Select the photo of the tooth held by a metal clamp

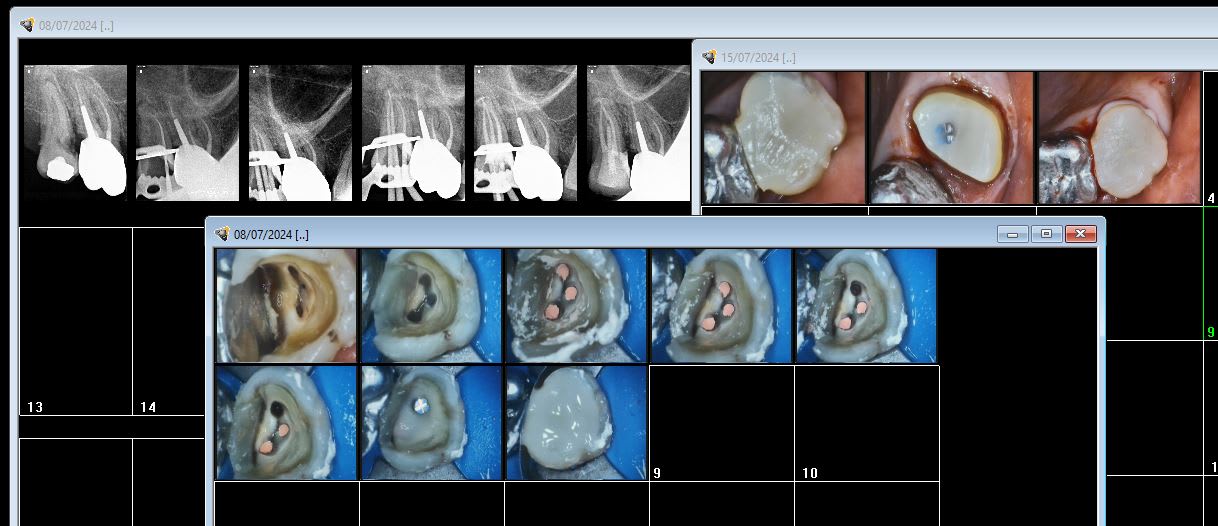point(431,423)
